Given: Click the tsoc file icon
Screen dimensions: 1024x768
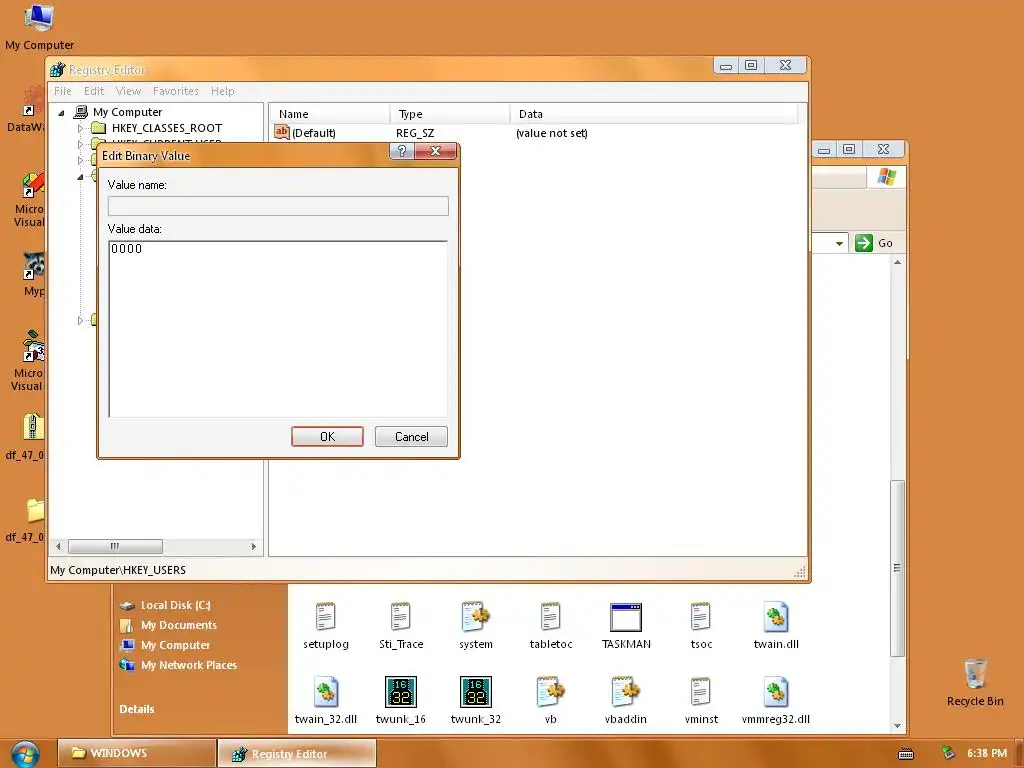Looking at the screenshot, I should coord(701,617).
